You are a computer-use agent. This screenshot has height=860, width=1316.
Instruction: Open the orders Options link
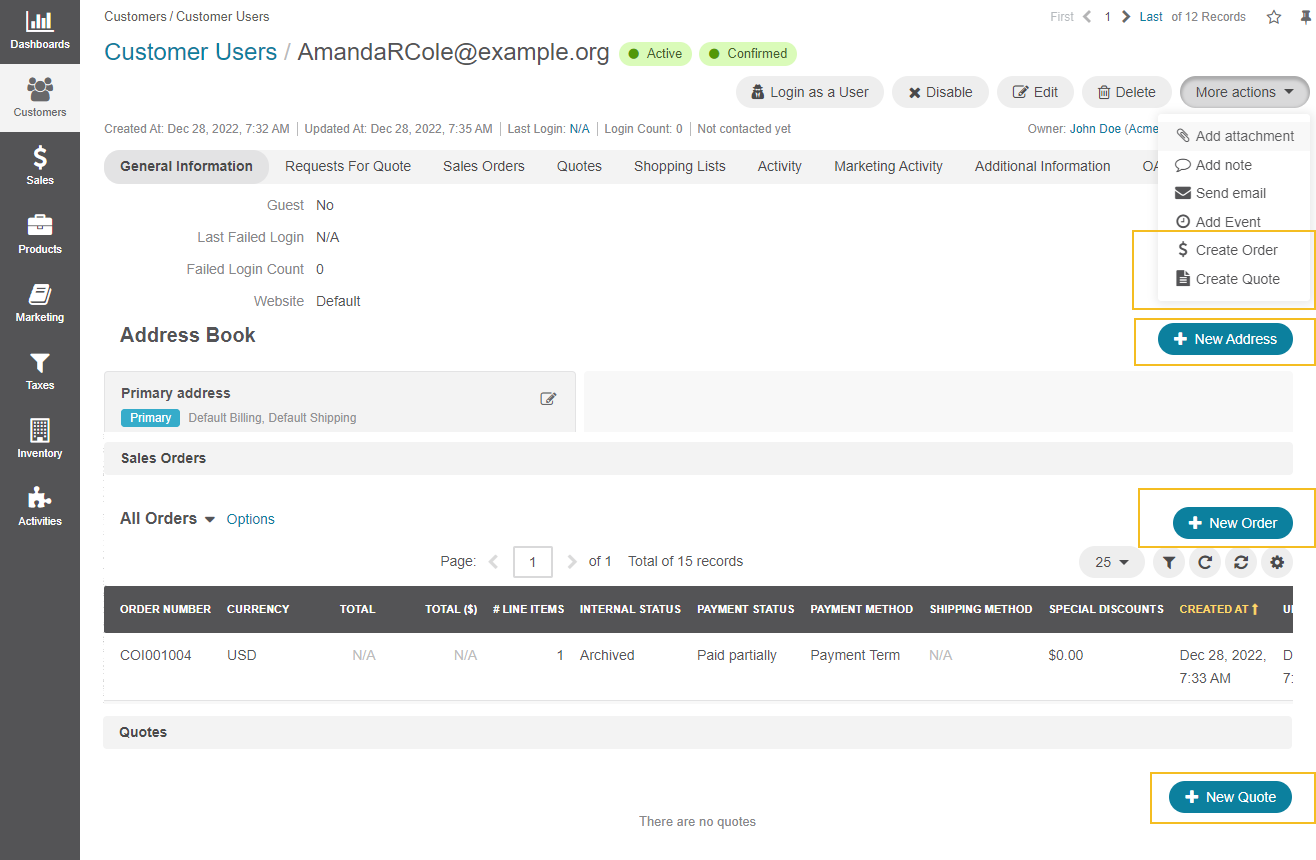(251, 519)
